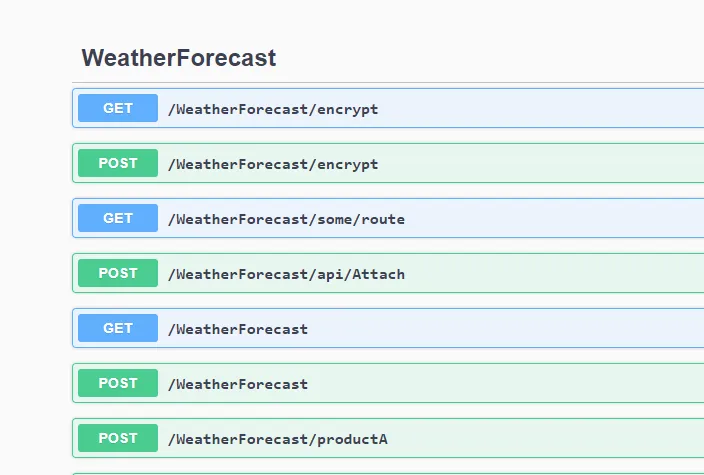Click GET badge for plain /WeatherForecast

[118, 328]
